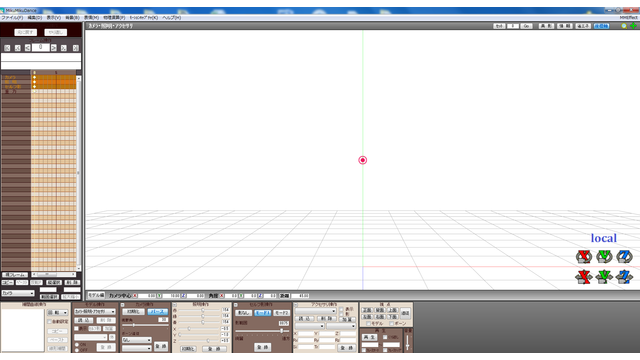Click the green Y icon beside camera center
Screen dimensions: 640x360
(x=159, y=296)
